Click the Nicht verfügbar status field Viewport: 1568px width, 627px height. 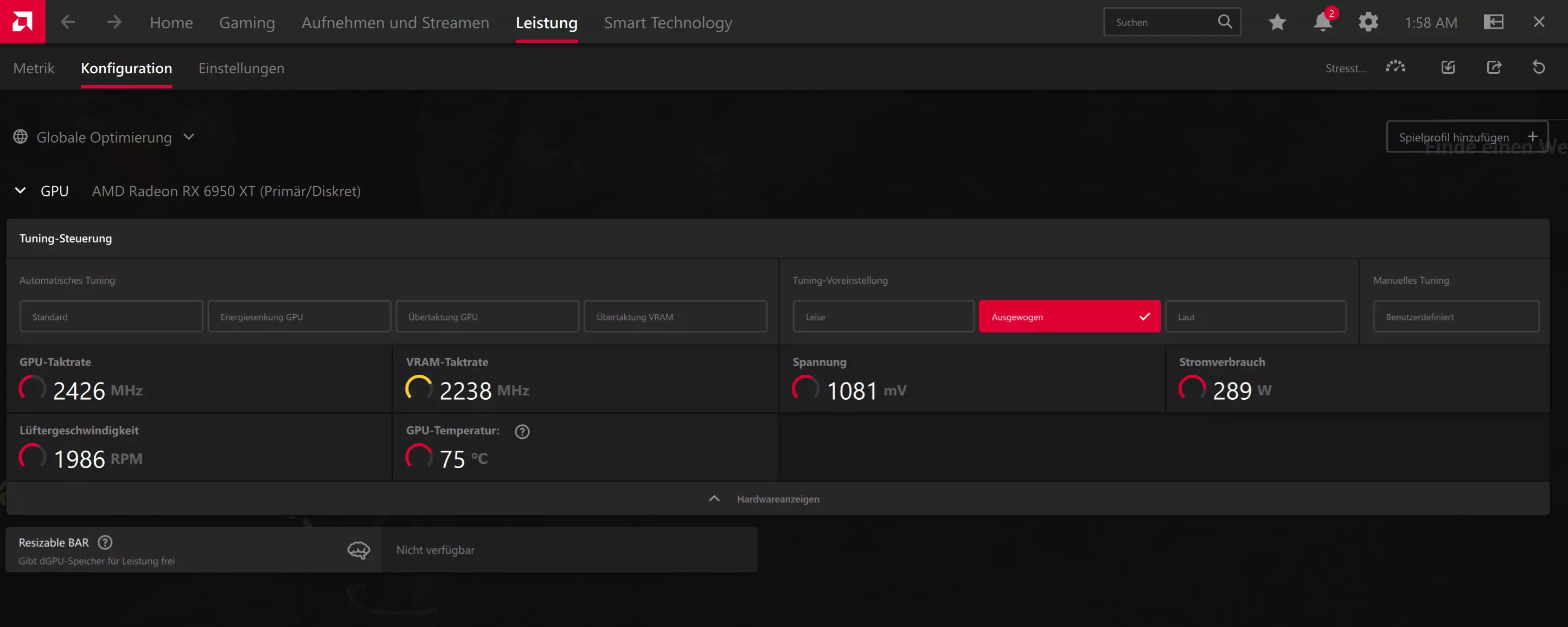click(571, 549)
